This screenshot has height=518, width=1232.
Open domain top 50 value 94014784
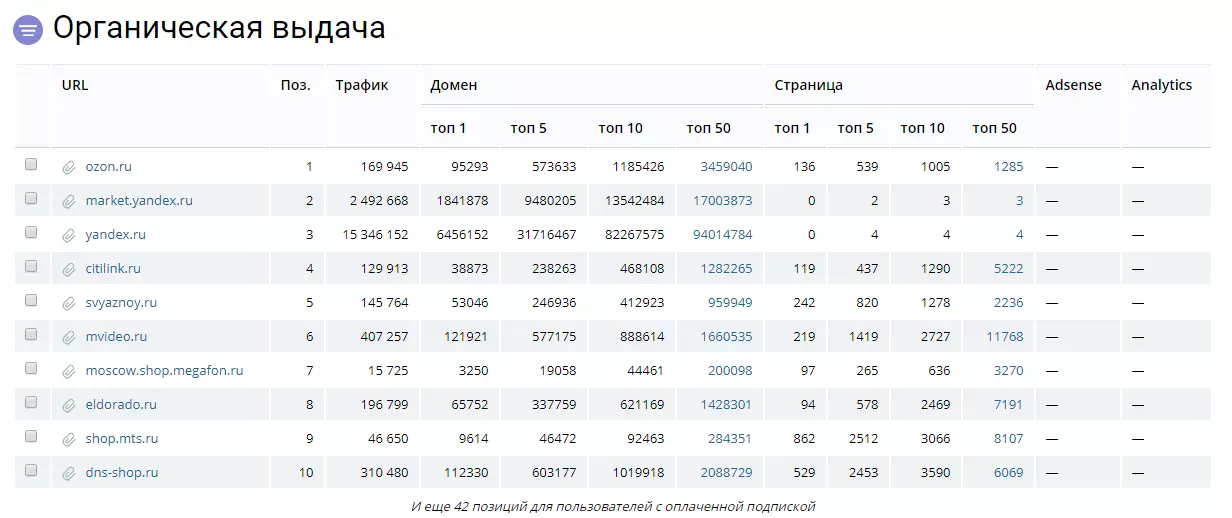(x=722, y=235)
